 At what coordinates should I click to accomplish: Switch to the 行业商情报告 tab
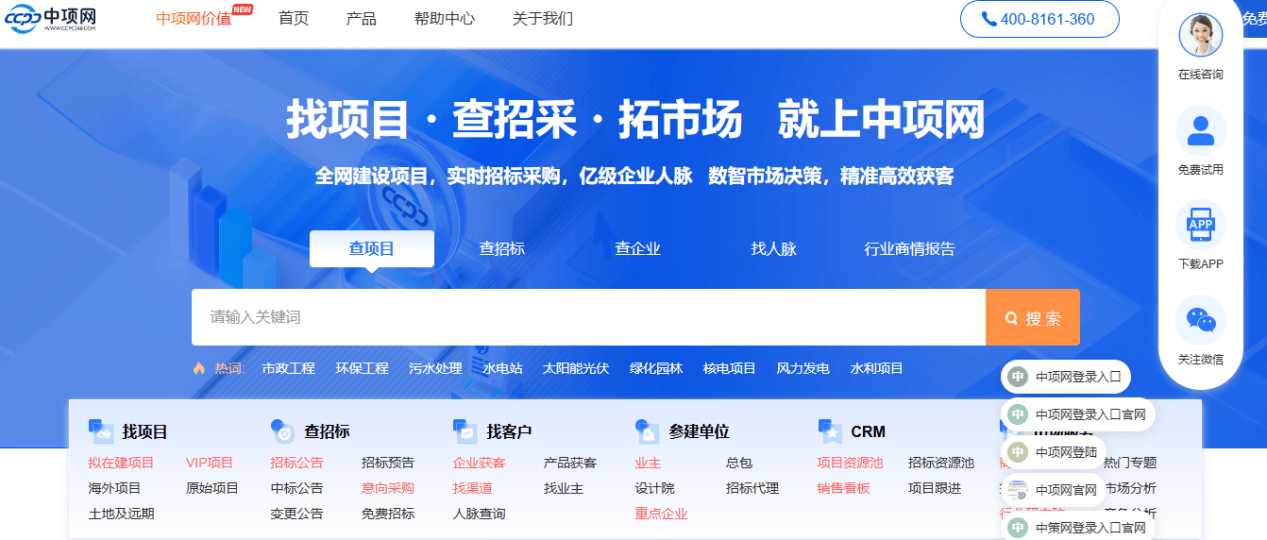[909, 249]
